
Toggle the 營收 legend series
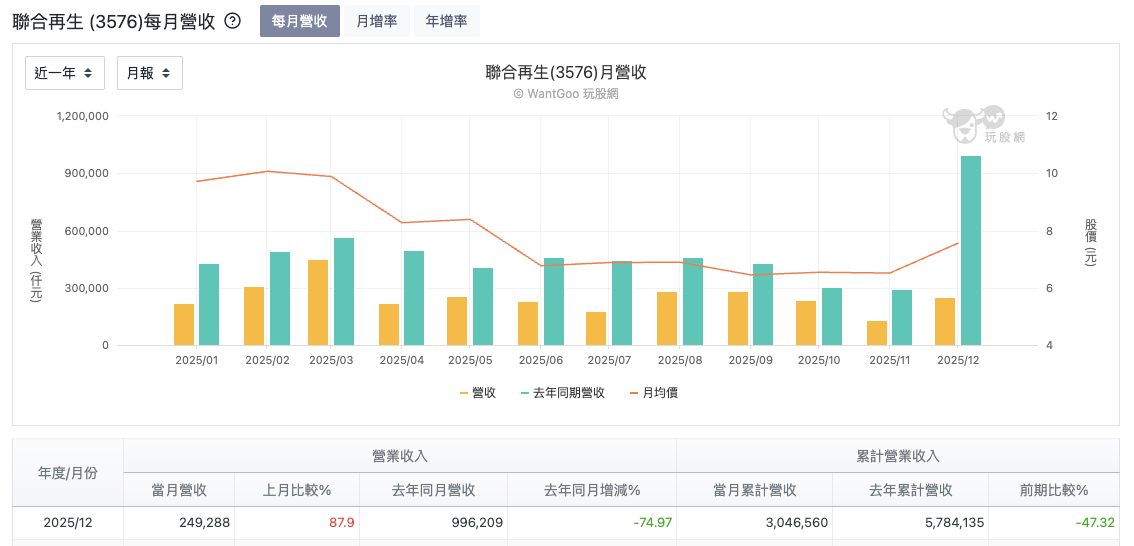click(x=477, y=393)
